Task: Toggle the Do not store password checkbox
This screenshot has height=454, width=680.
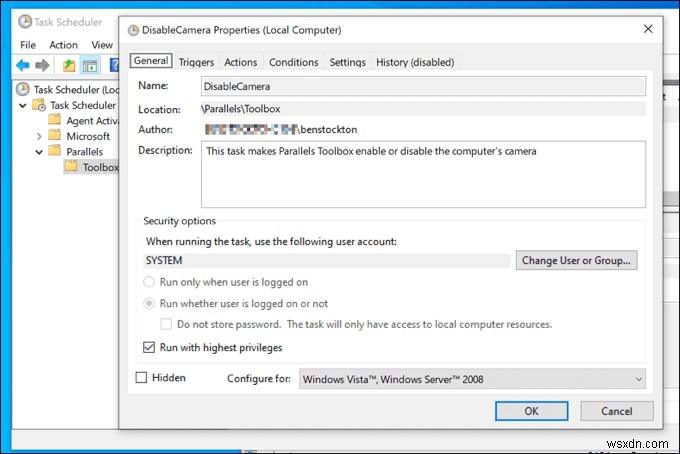Action: (x=166, y=324)
